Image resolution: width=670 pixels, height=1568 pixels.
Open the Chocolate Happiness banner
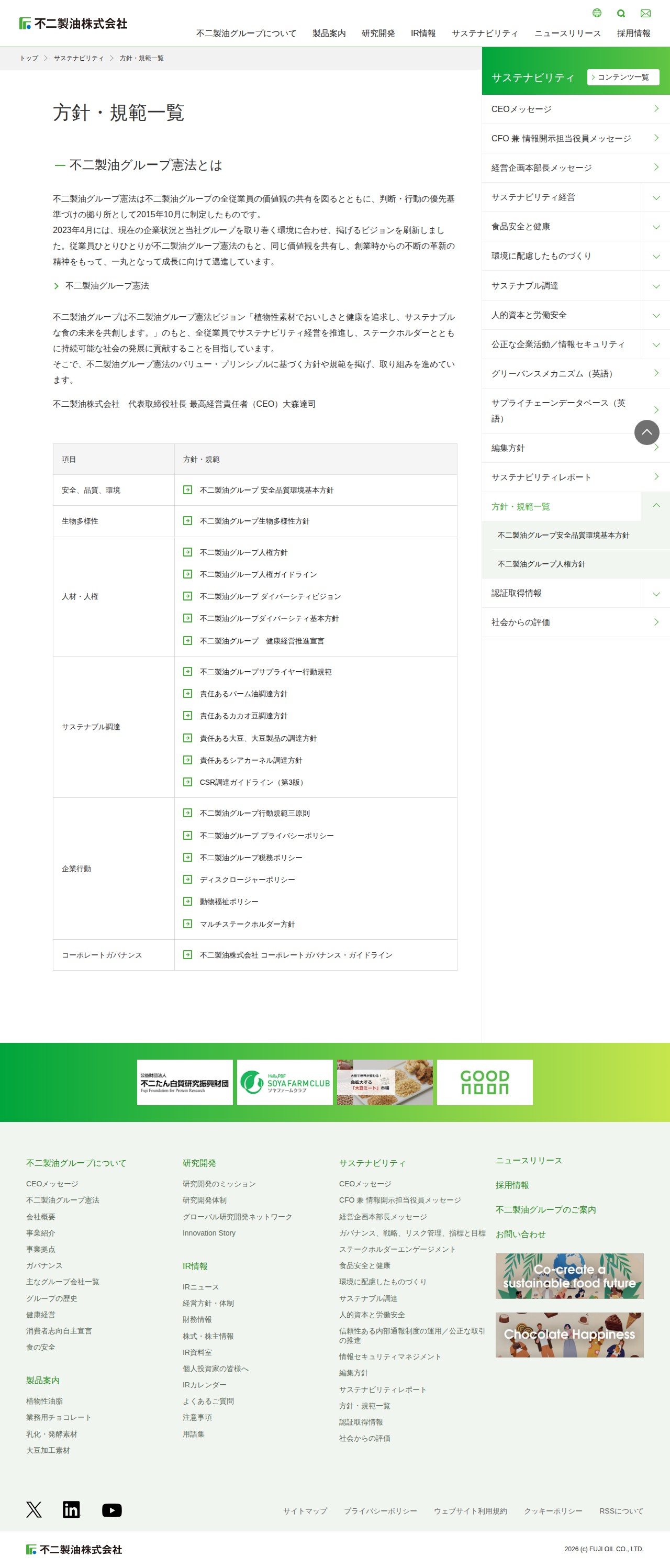[569, 1335]
